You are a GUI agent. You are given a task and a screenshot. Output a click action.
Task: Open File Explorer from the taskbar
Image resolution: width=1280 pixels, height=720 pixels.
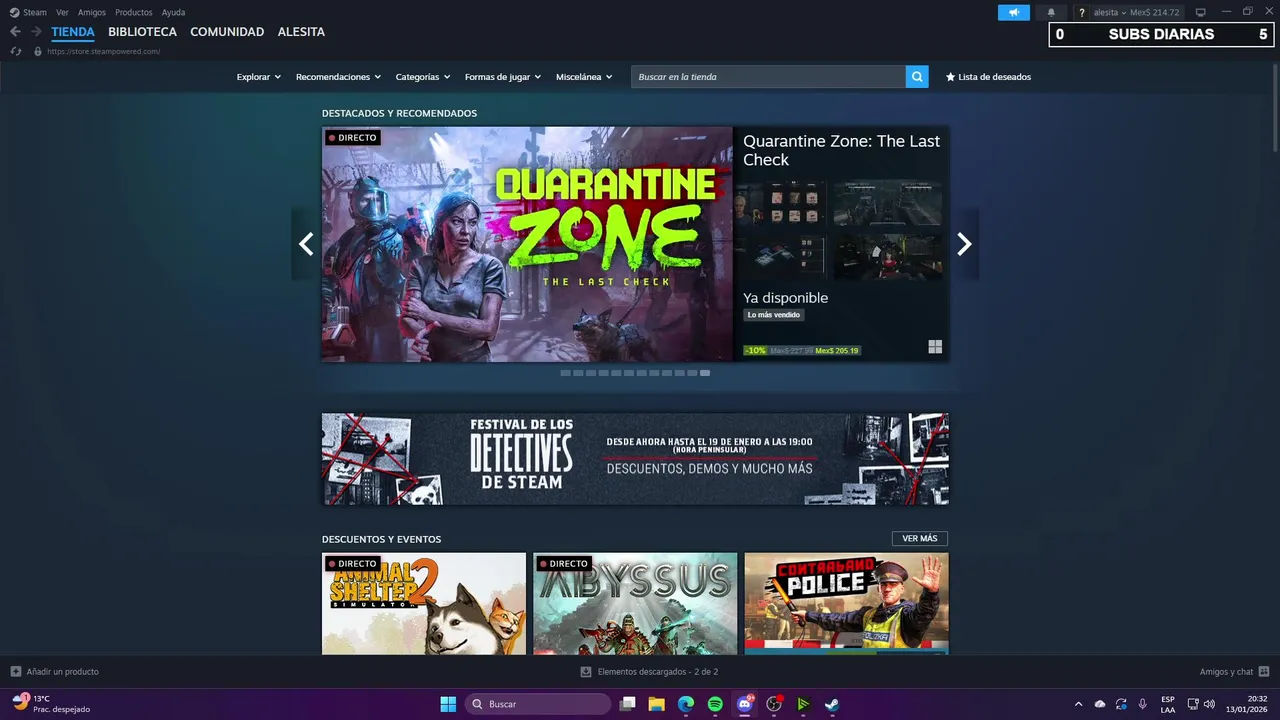click(x=657, y=704)
